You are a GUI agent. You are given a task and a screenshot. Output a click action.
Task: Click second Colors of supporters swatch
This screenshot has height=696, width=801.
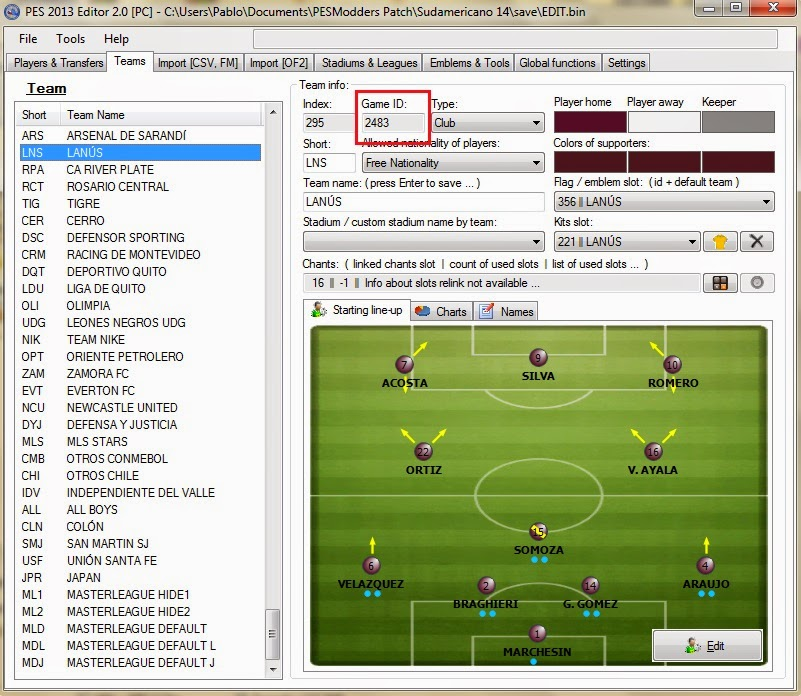[664, 162]
